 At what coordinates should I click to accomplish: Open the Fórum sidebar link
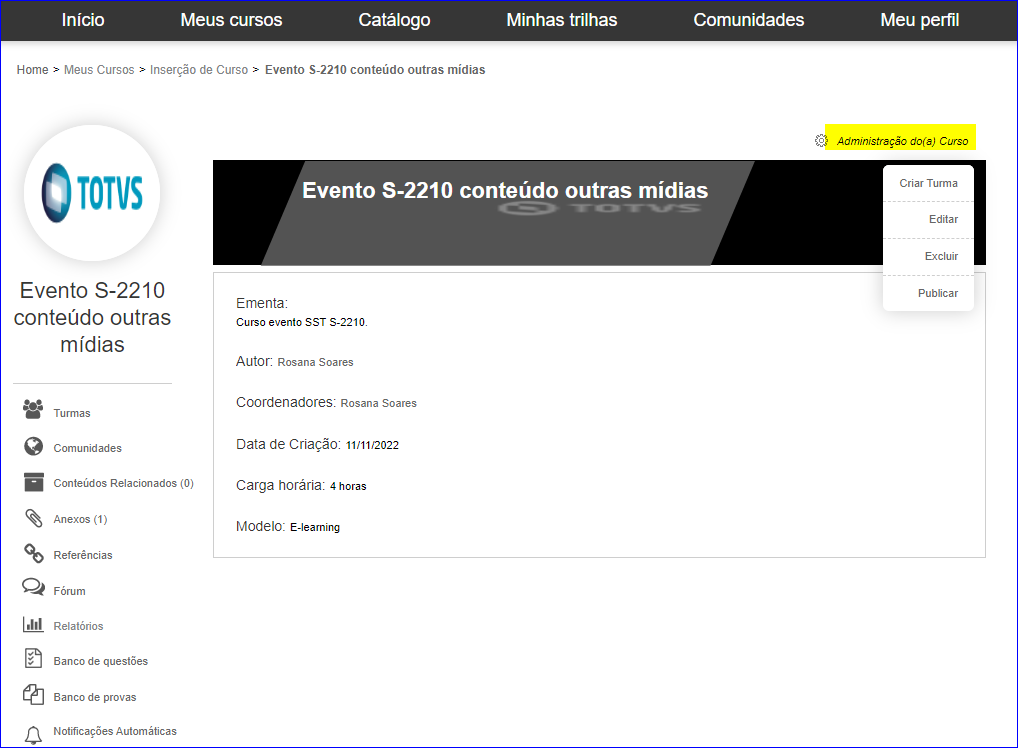tap(69, 591)
